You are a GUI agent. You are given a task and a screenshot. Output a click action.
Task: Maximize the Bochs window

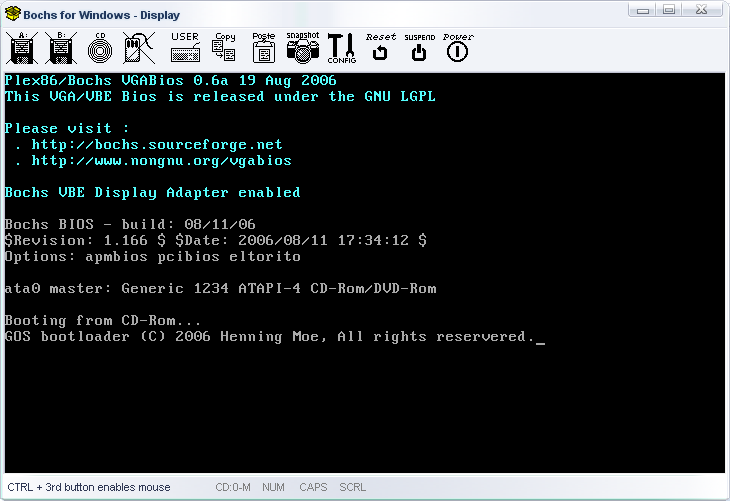(x=669, y=10)
